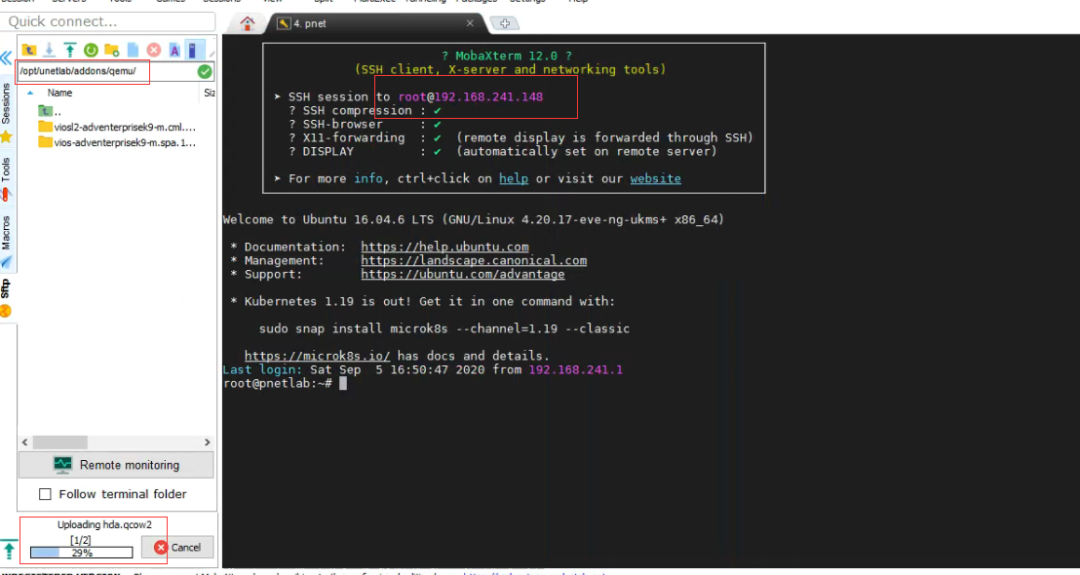The image size is (1080, 575).
Task: Click the Remote monitoring button
Action: click(x=116, y=465)
